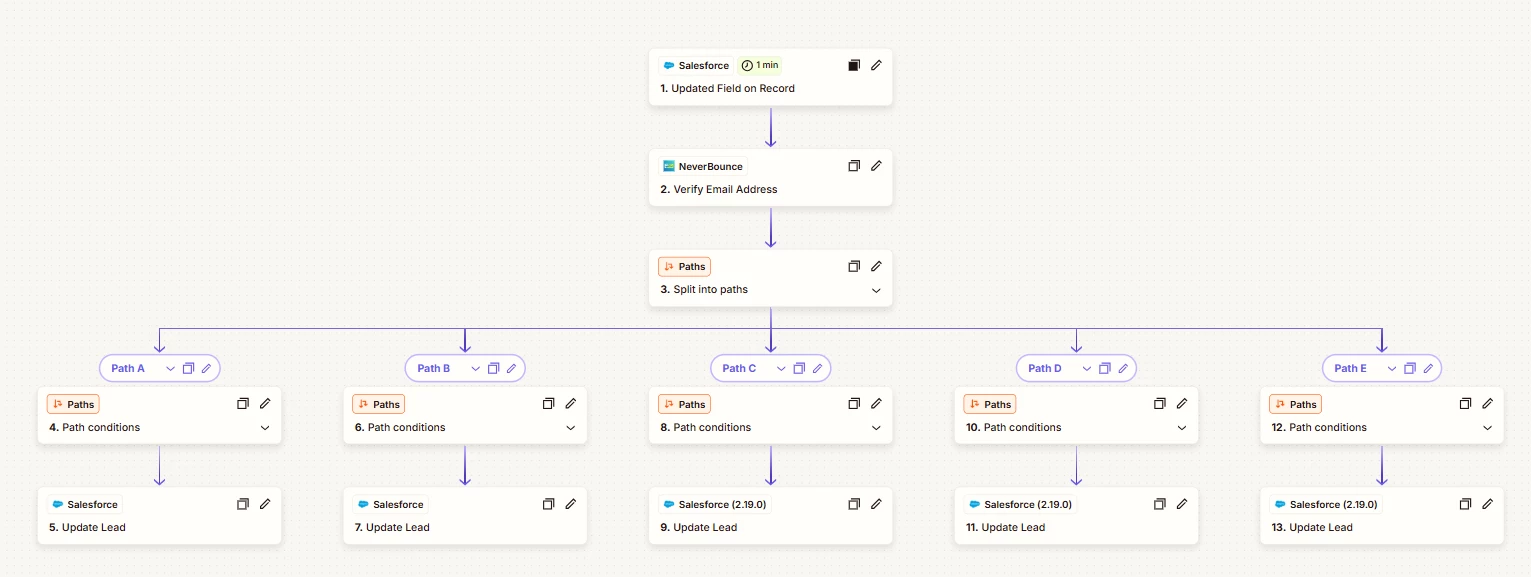This screenshot has width=1531, height=577.
Task: Rename Path D with its pencil icon
Action: (x=1123, y=368)
